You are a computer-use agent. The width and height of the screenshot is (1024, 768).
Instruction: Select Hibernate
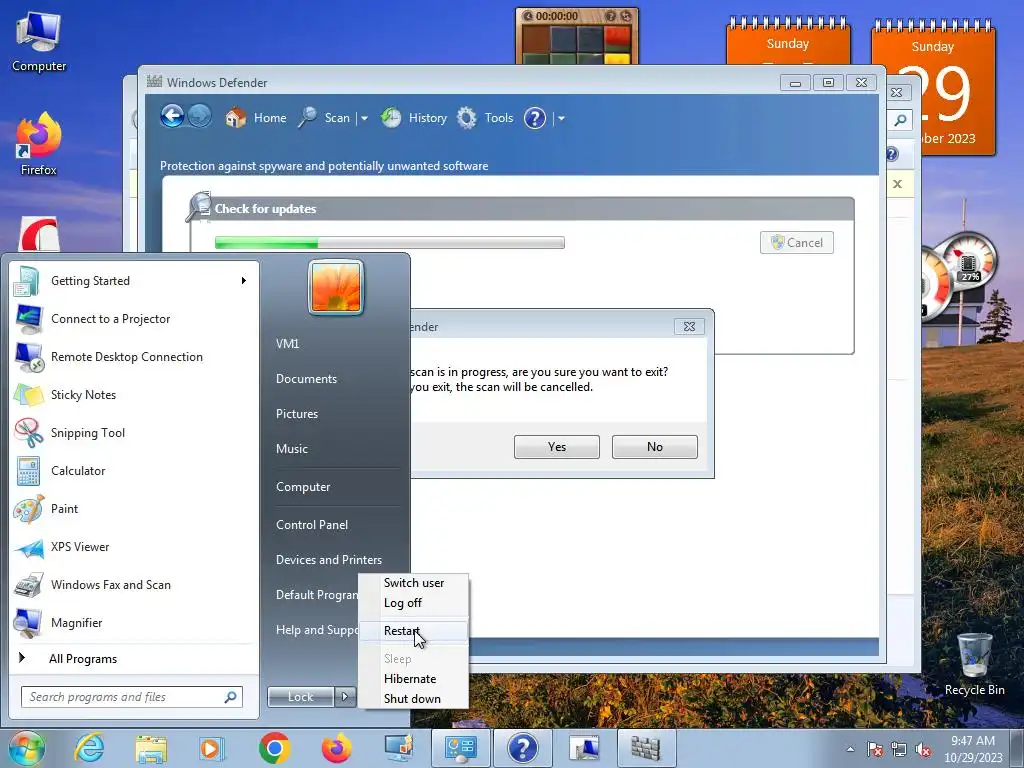(413, 679)
